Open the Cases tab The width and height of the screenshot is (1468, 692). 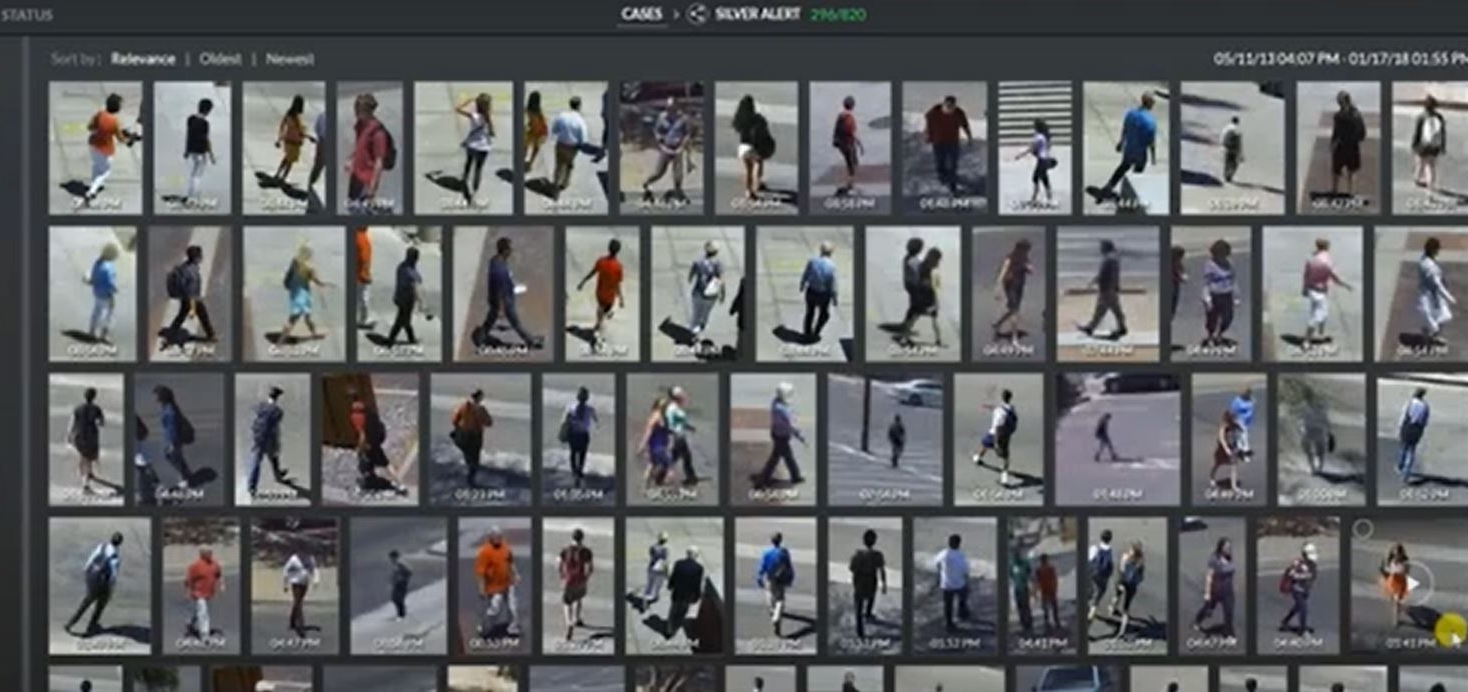click(x=642, y=14)
